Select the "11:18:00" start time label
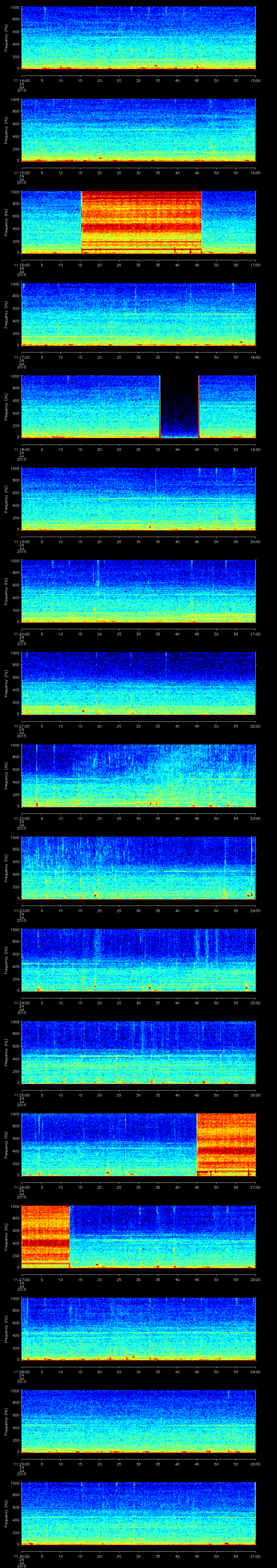277x1568 pixels. (21, 449)
